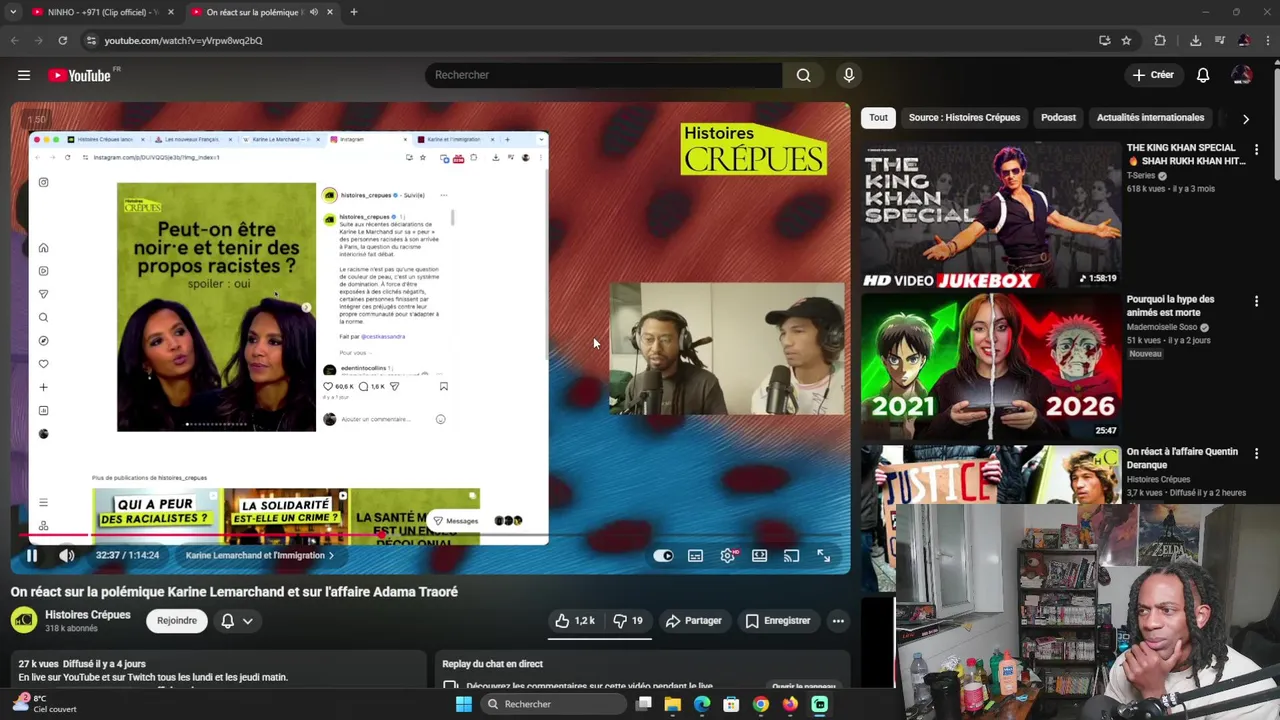The width and height of the screenshot is (1280, 720).
Task: Open more actions three-dot menu under video
Action: (x=838, y=621)
